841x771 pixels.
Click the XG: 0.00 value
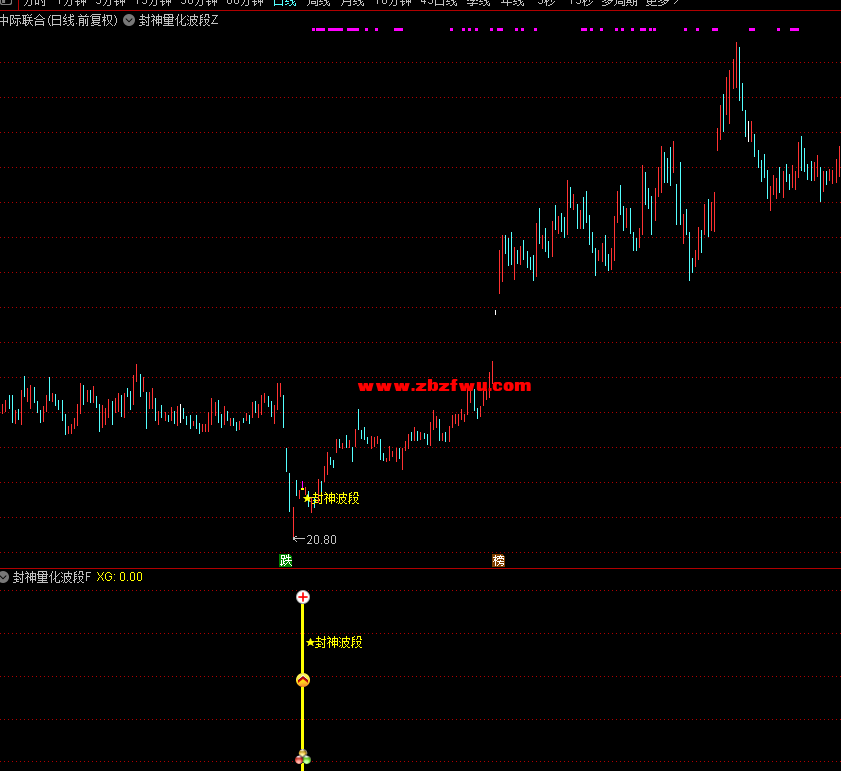[120, 577]
